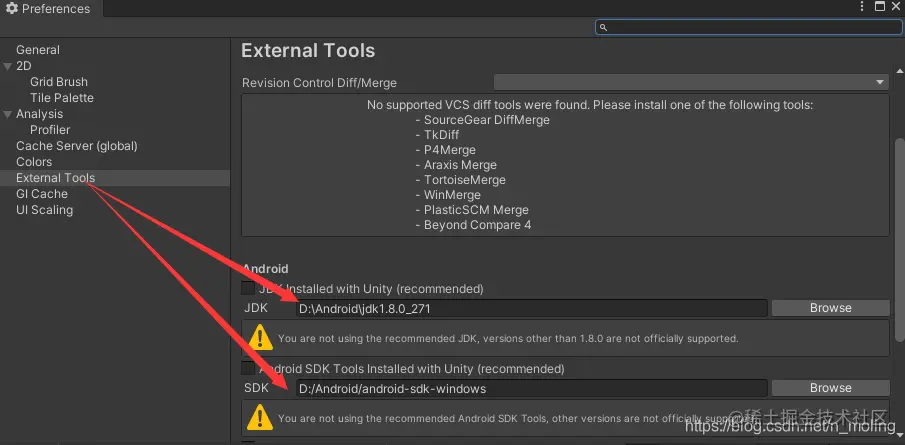This screenshot has width=905, height=445.
Task: Click the maximize window icon
Action: (880, 6)
